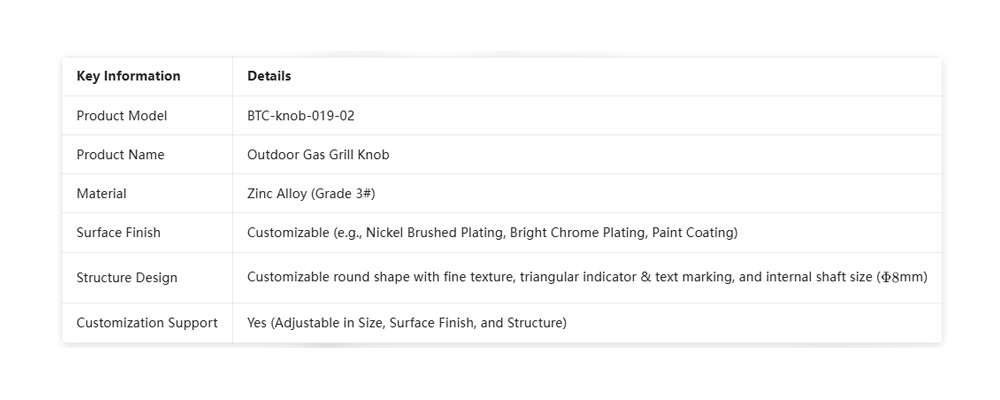This screenshot has height=400, width=1000.
Task: Click the 'triangular indicator' phrase
Action: point(580,277)
